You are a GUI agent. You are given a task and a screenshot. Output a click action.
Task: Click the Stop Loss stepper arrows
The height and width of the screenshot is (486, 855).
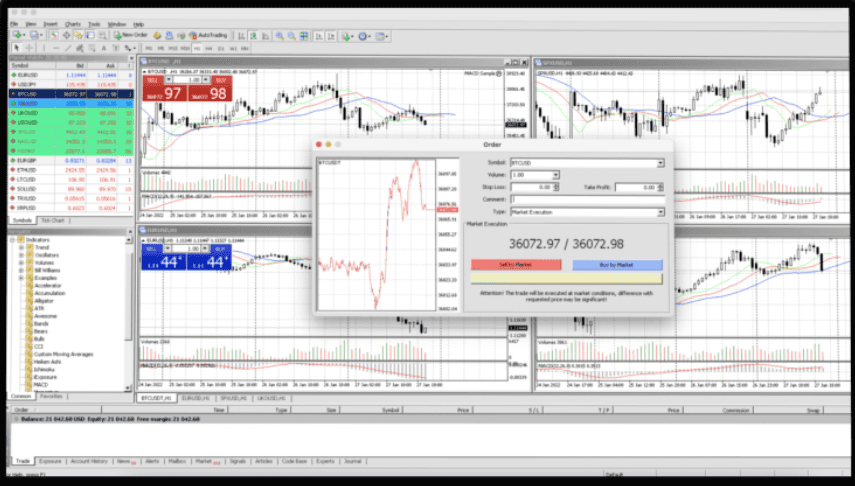tap(556, 187)
